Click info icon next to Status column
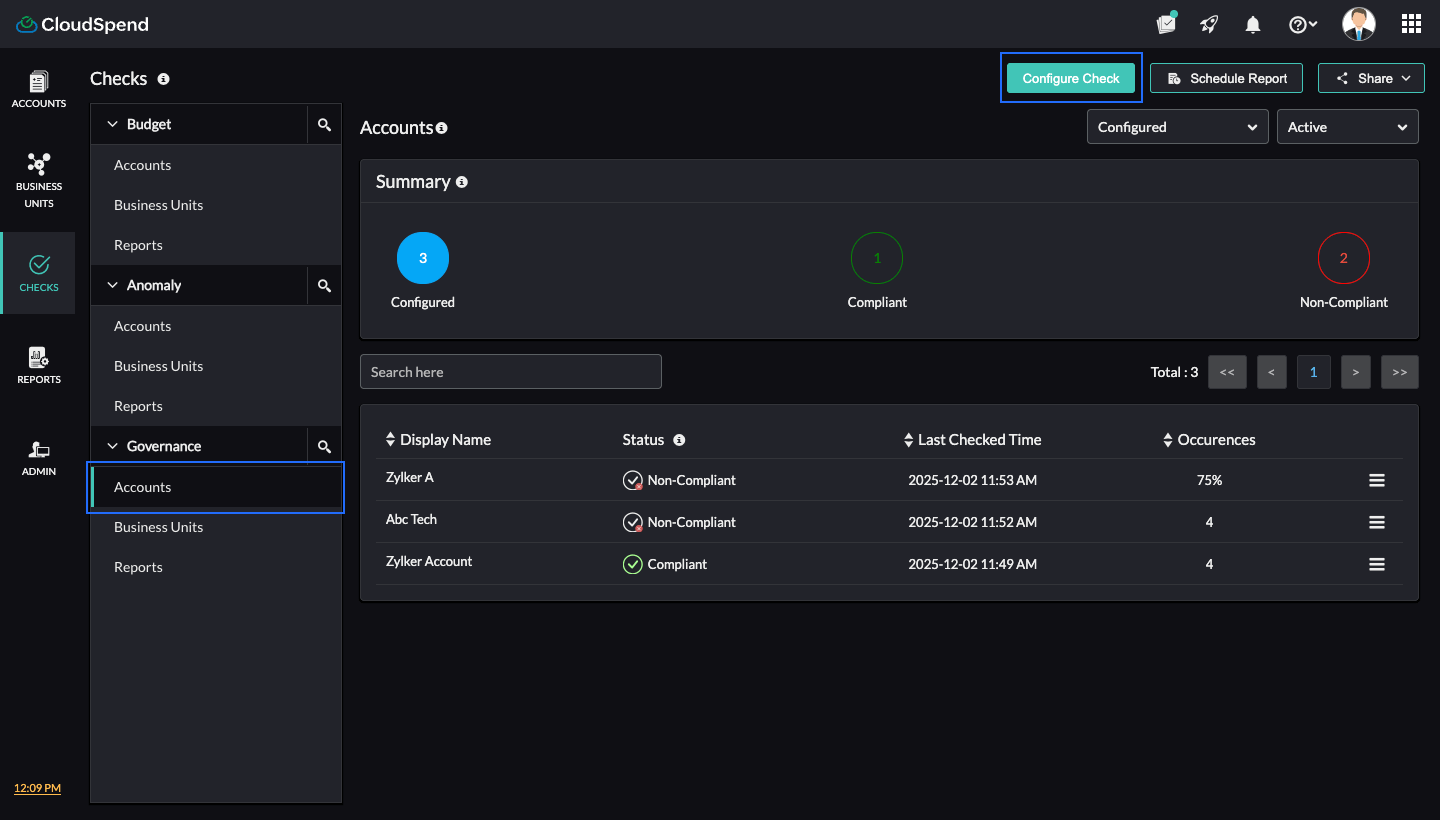 (679, 440)
